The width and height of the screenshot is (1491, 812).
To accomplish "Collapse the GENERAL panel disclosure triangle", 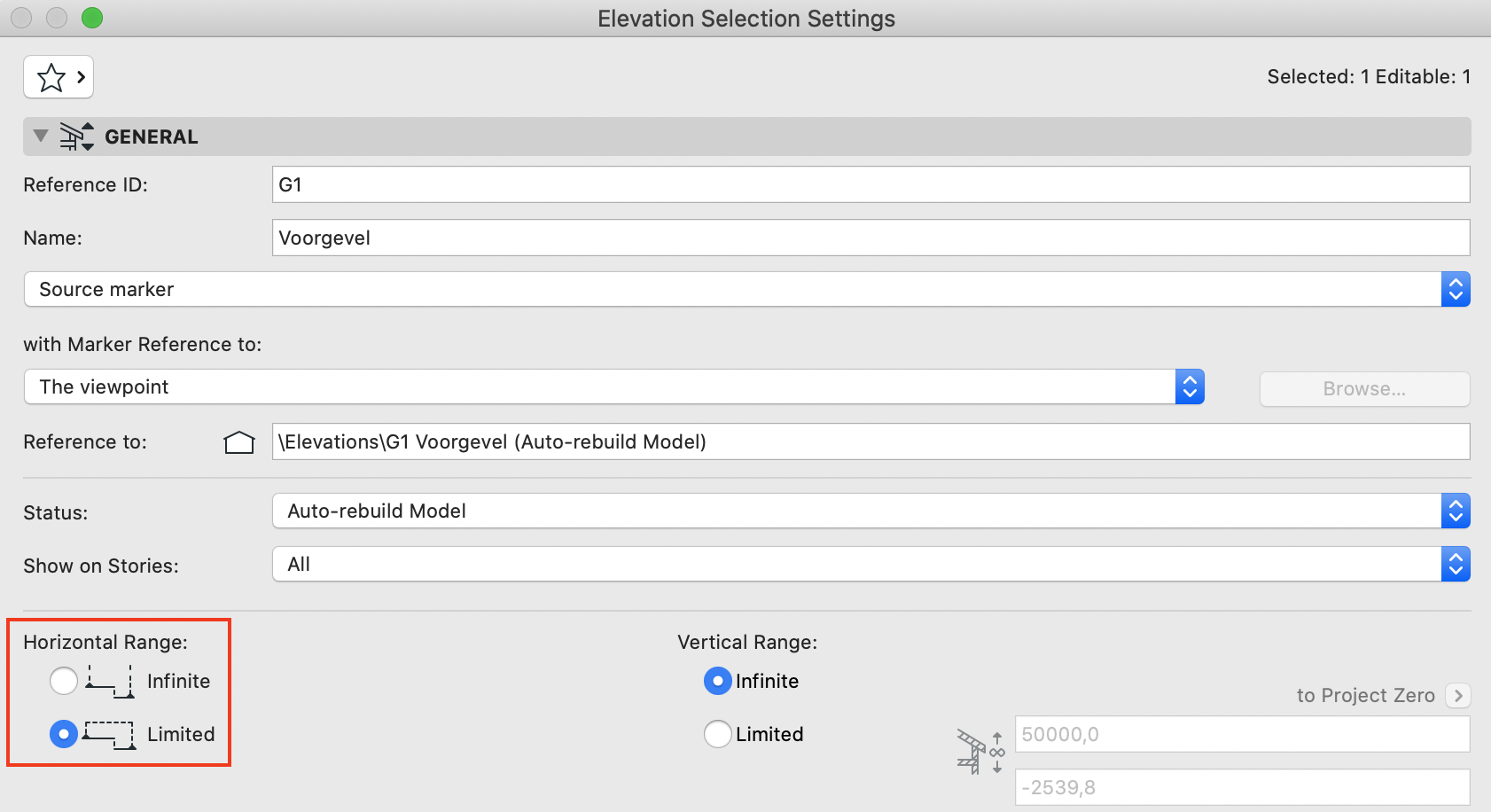I will point(40,137).
